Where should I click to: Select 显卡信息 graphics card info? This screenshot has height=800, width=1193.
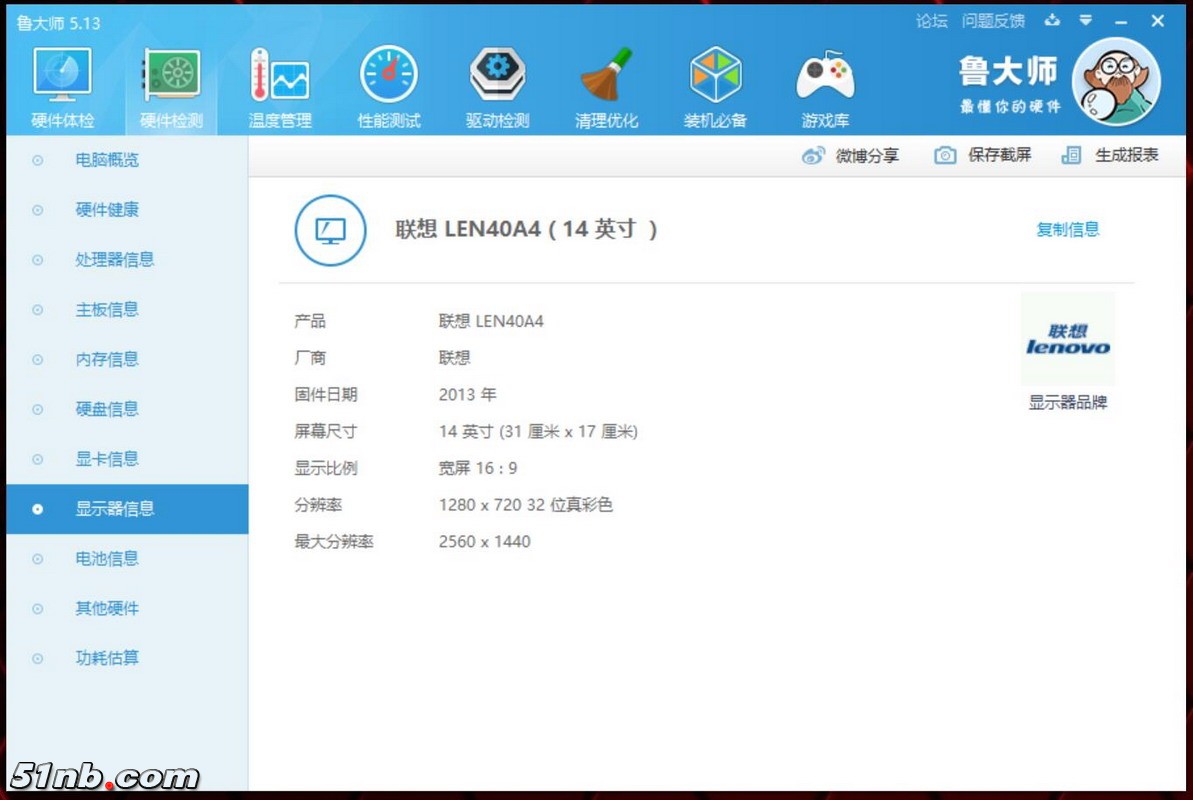coord(107,459)
